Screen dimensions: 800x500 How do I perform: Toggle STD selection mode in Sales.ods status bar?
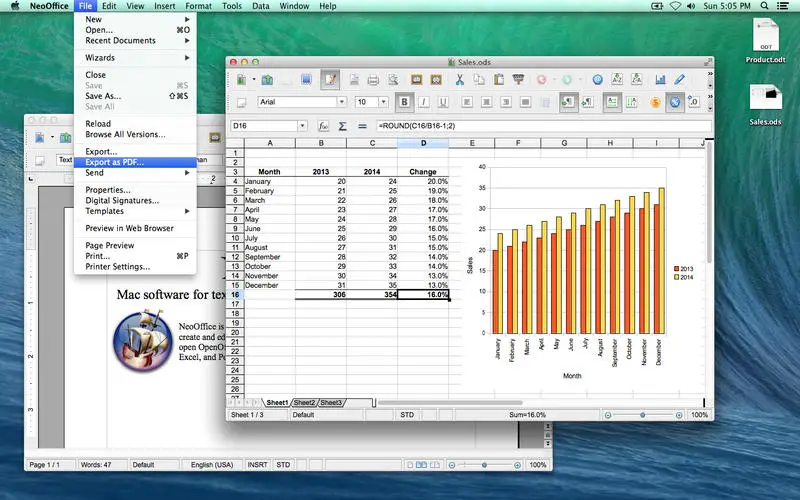[x=407, y=415]
